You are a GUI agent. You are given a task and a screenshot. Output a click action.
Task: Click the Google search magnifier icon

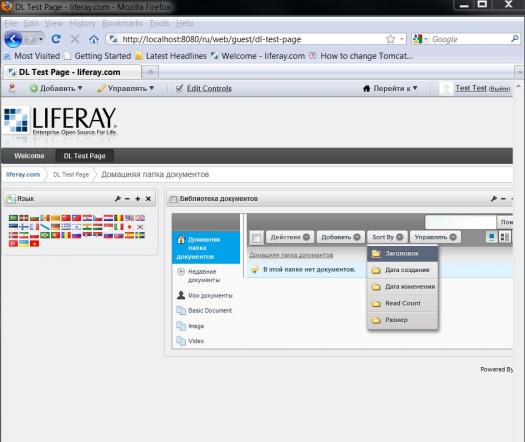(515, 39)
